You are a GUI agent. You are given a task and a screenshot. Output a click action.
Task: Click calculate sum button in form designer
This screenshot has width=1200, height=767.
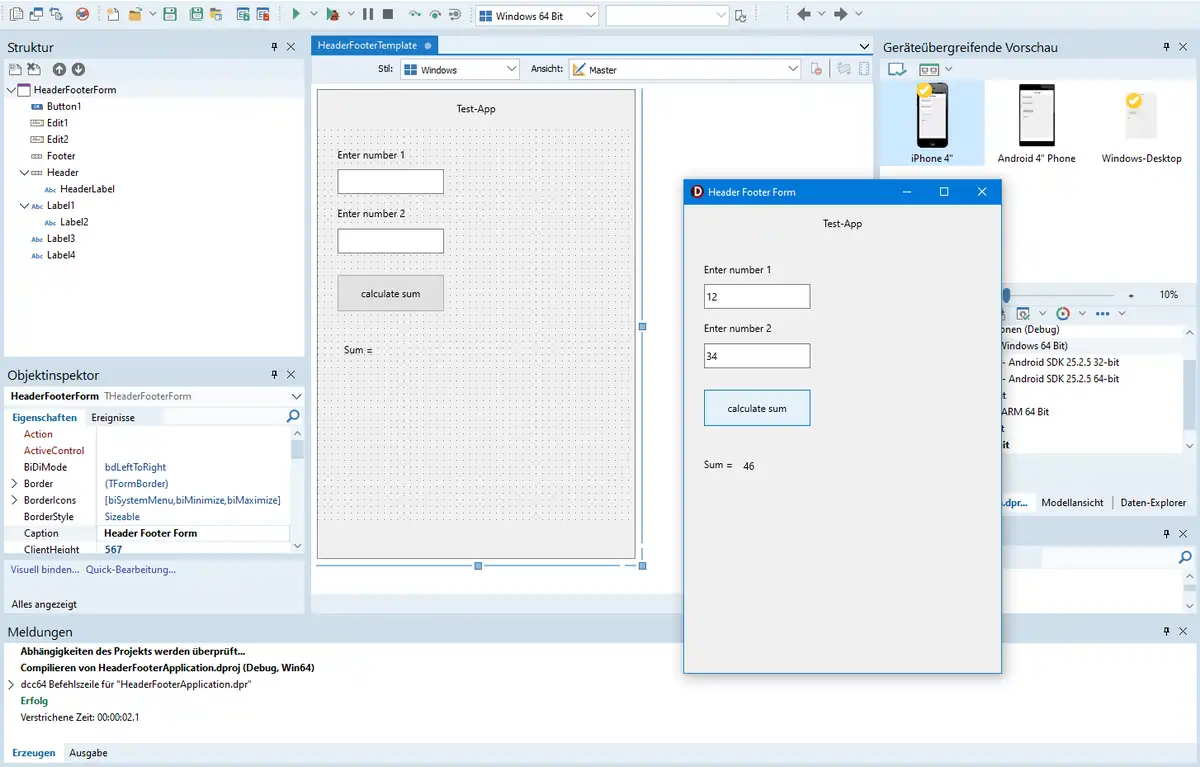click(390, 293)
